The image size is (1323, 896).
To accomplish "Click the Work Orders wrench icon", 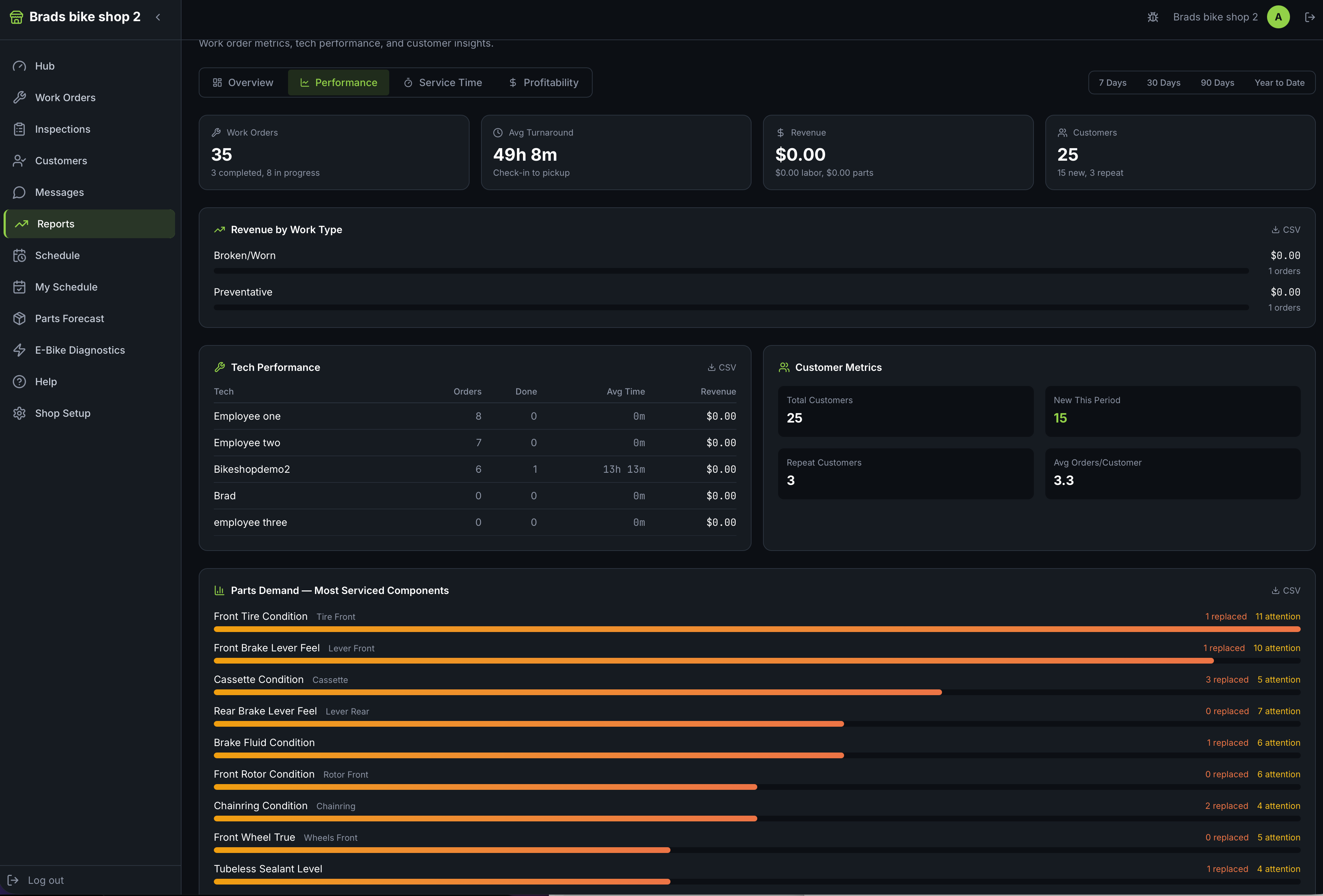I will point(19,97).
